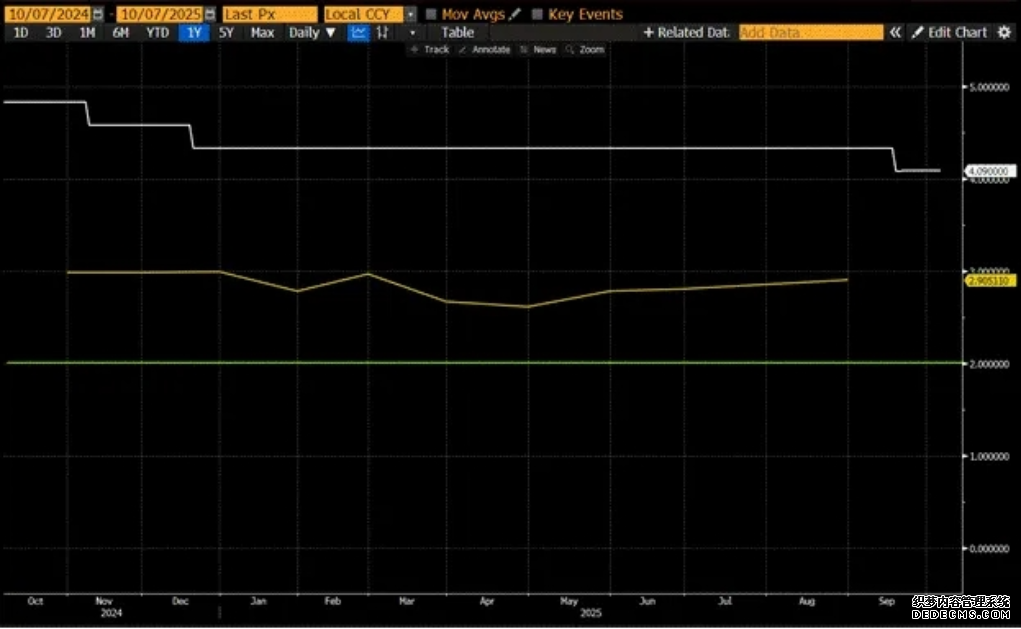Activate the Track crosshair tool
This screenshot has height=629, width=1021.
tap(430, 49)
